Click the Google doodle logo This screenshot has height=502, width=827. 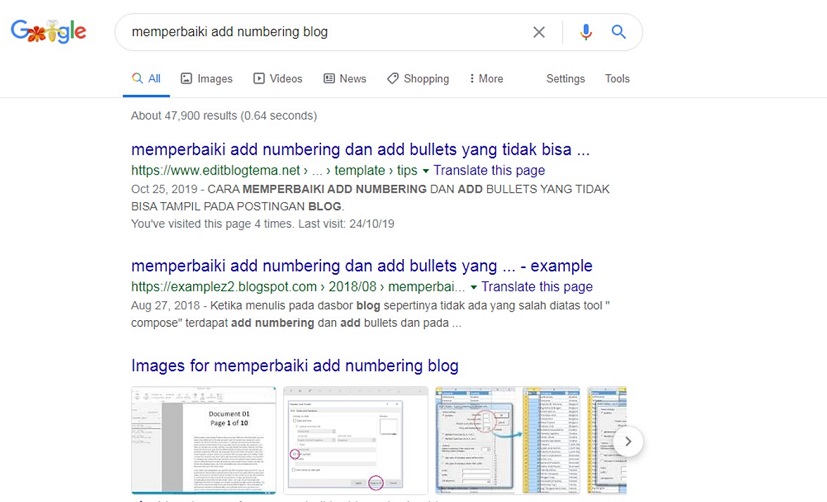(x=49, y=31)
